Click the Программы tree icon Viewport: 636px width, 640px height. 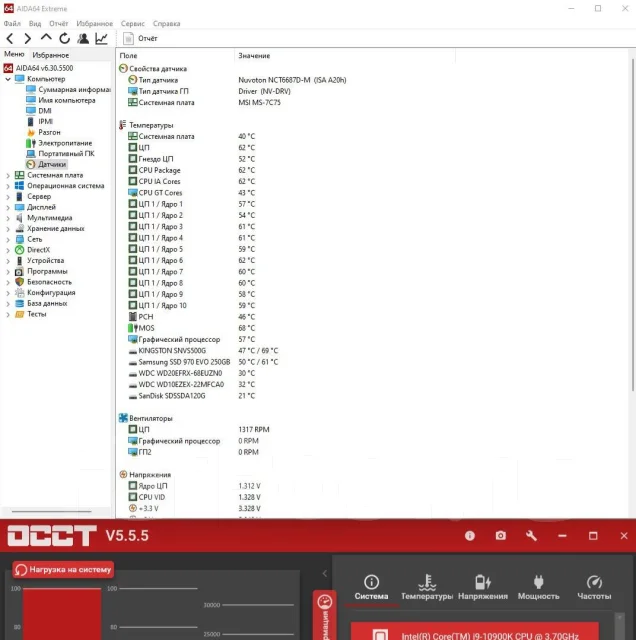click(x=19, y=271)
